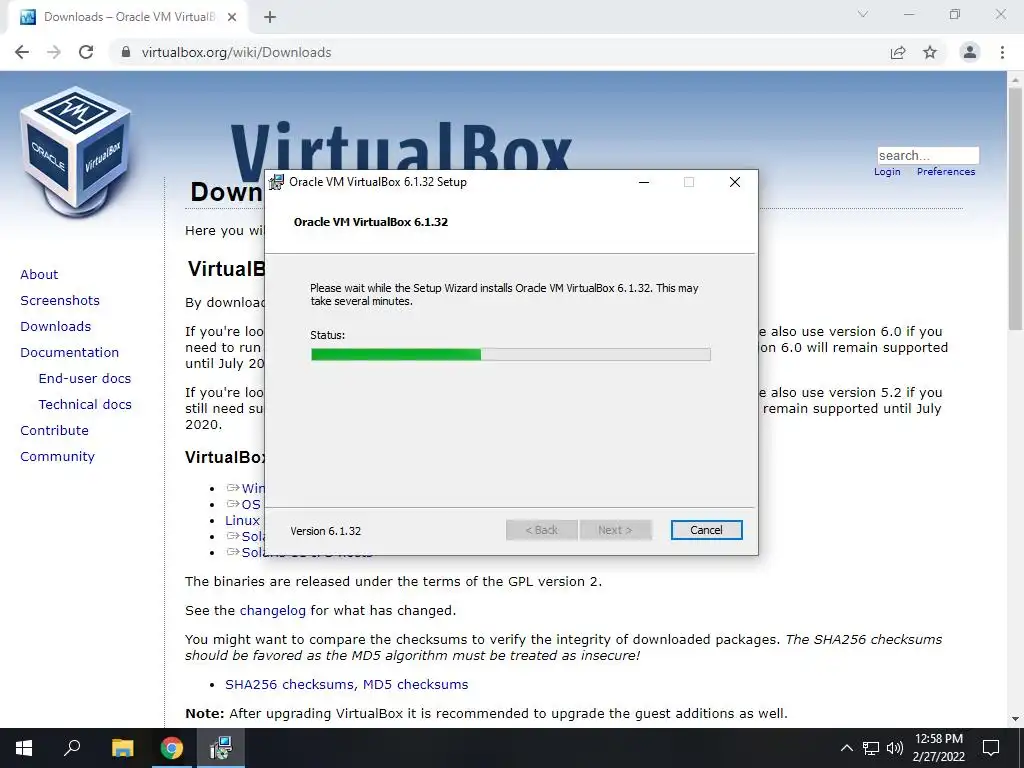Click the browser forward arrow

click(54, 52)
